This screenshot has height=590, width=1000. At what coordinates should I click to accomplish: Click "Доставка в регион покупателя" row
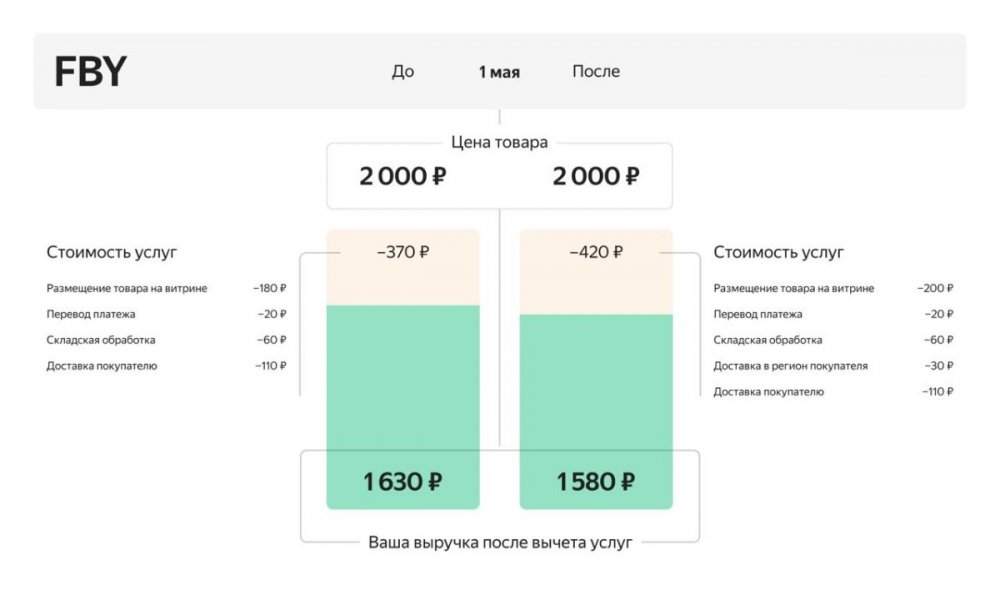tap(790, 366)
